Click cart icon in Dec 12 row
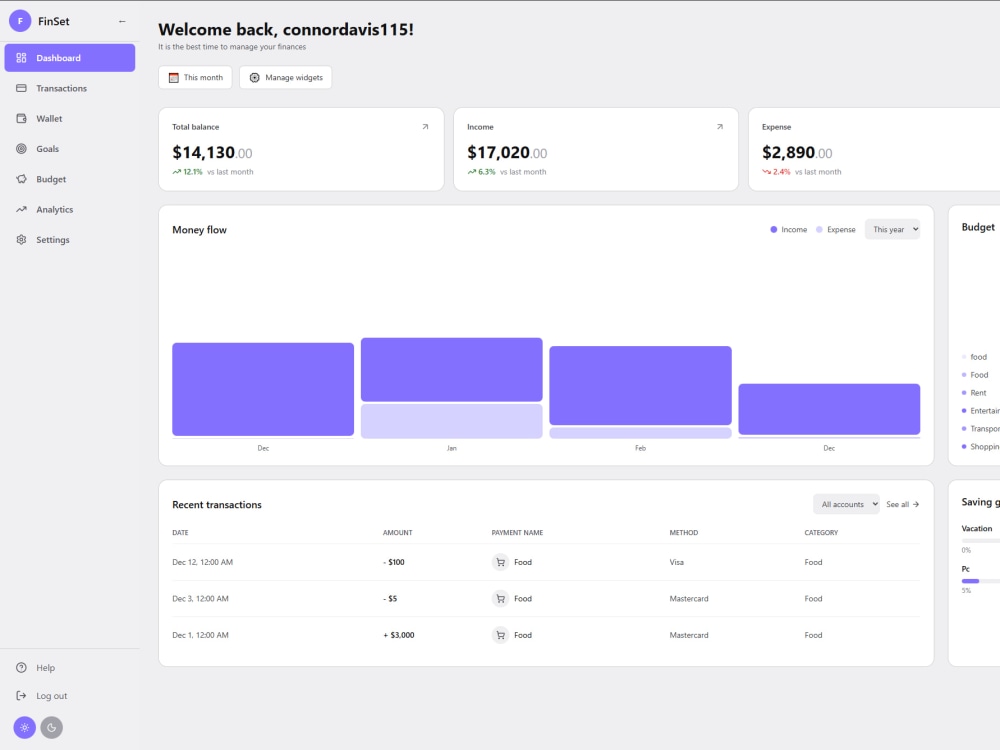 (501, 562)
